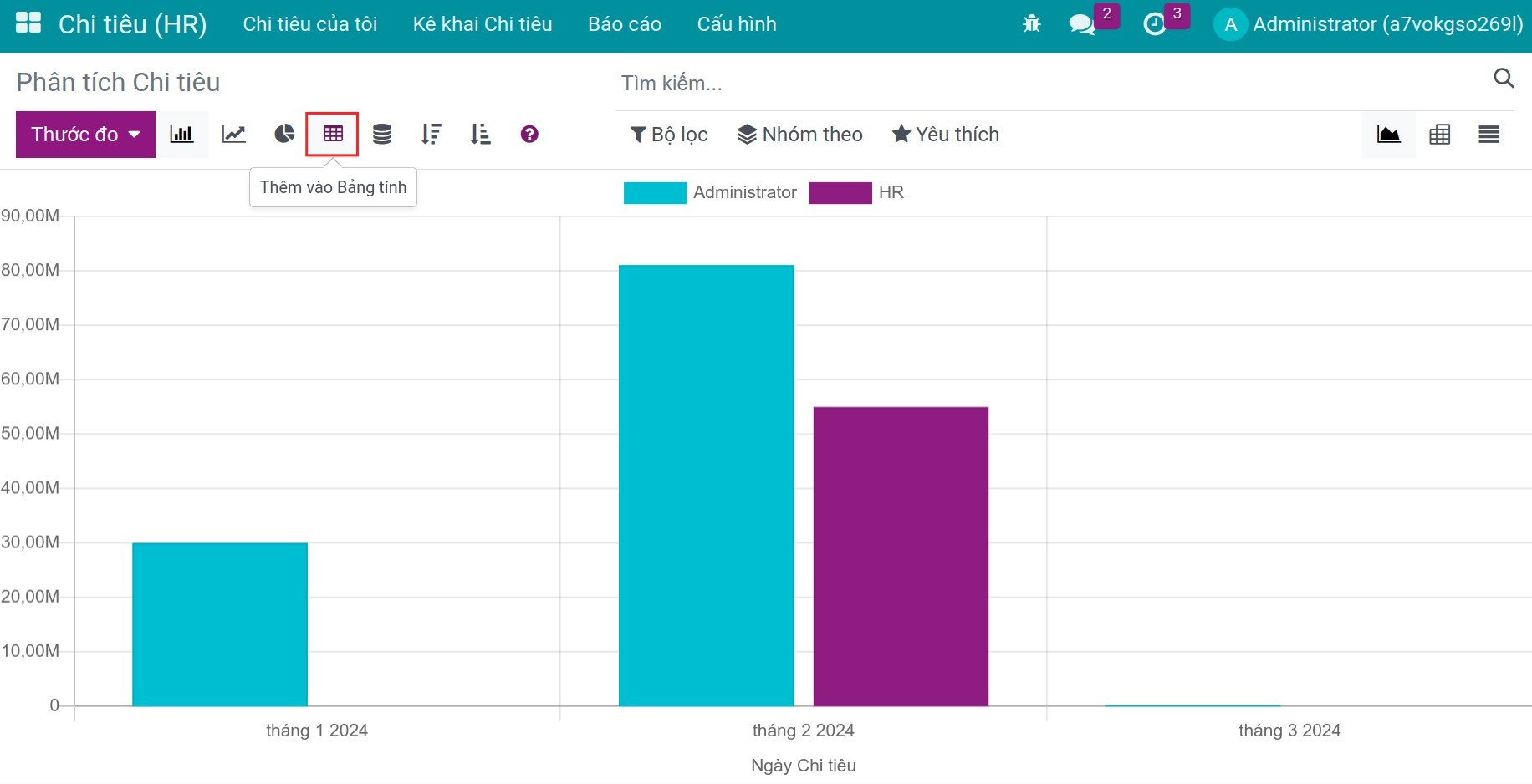Open the Nhóm theo group-by dropdown
The height and width of the screenshot is (784, 1532).
tap(799, 135)
